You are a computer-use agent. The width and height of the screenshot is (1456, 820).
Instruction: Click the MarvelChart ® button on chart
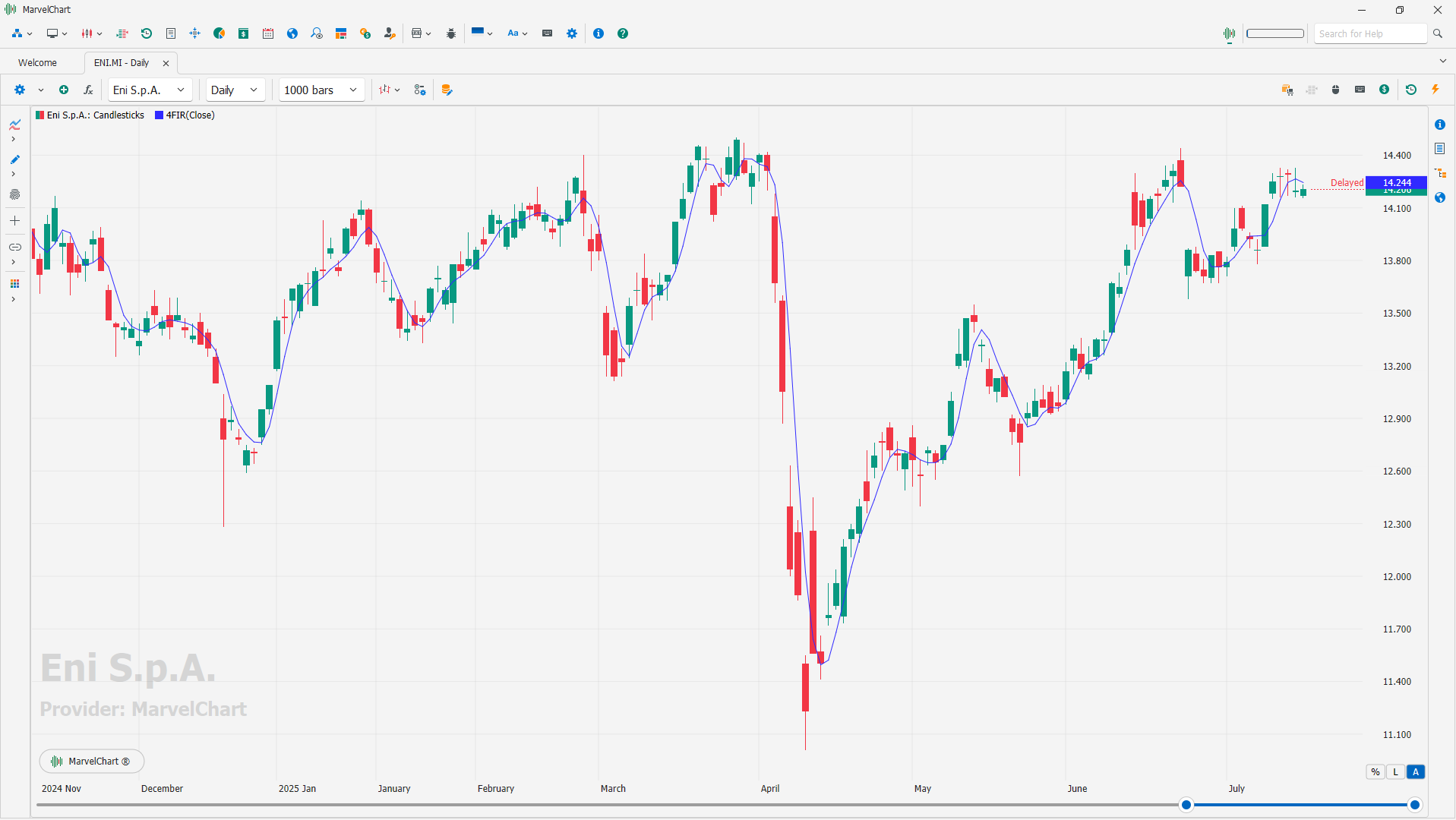tap(91, 761)
